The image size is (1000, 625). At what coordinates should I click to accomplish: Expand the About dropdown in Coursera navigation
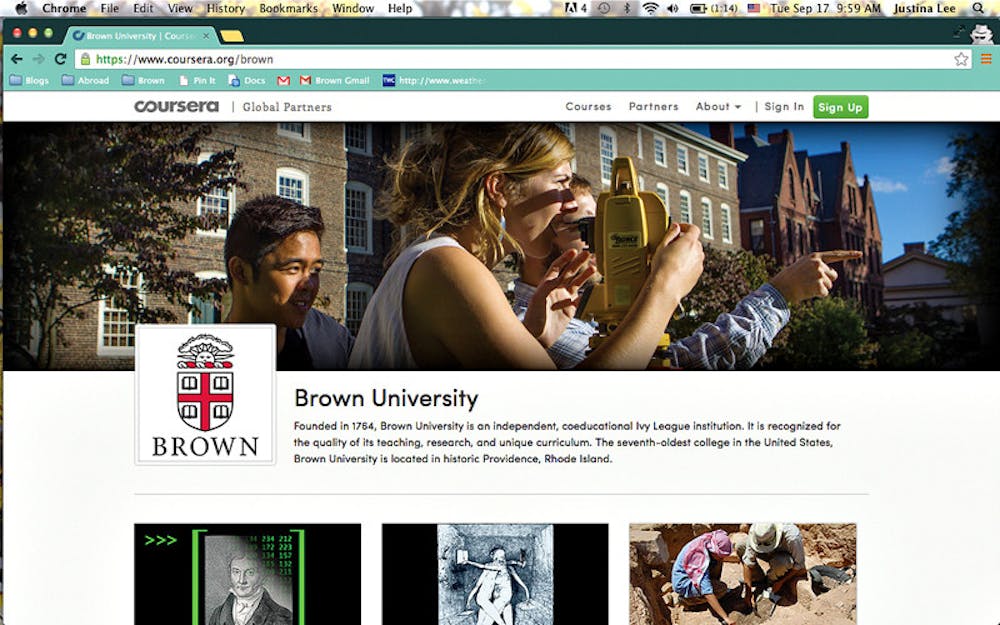point(718,107)
